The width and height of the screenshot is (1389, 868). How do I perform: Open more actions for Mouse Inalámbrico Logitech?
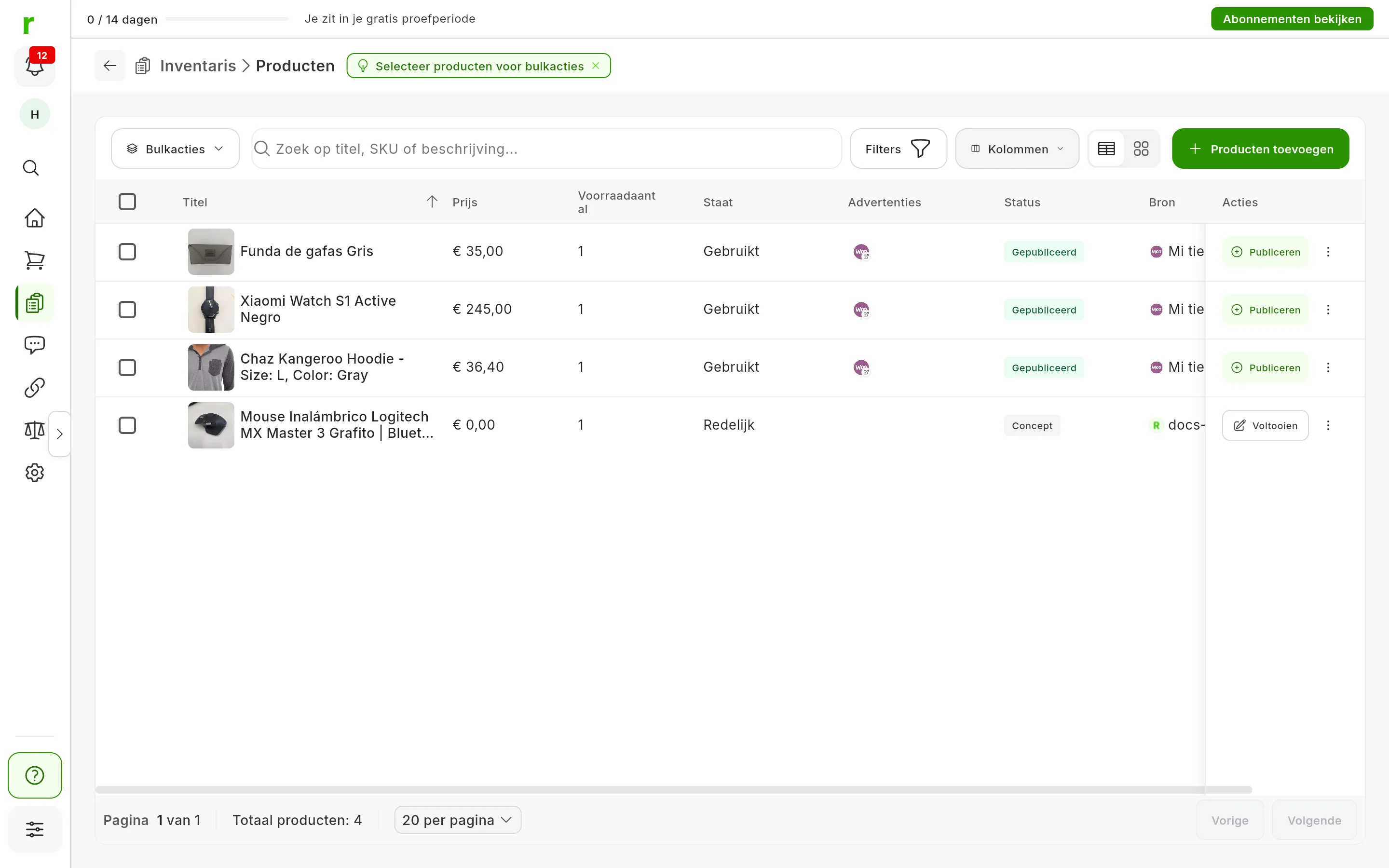point(1328,425)
